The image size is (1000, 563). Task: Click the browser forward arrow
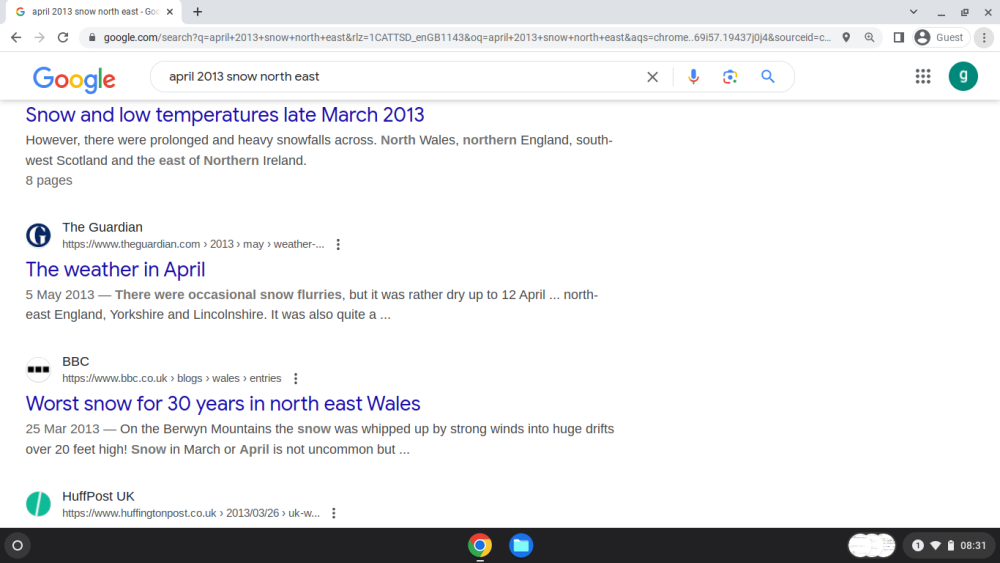click(x=40, y=38)
